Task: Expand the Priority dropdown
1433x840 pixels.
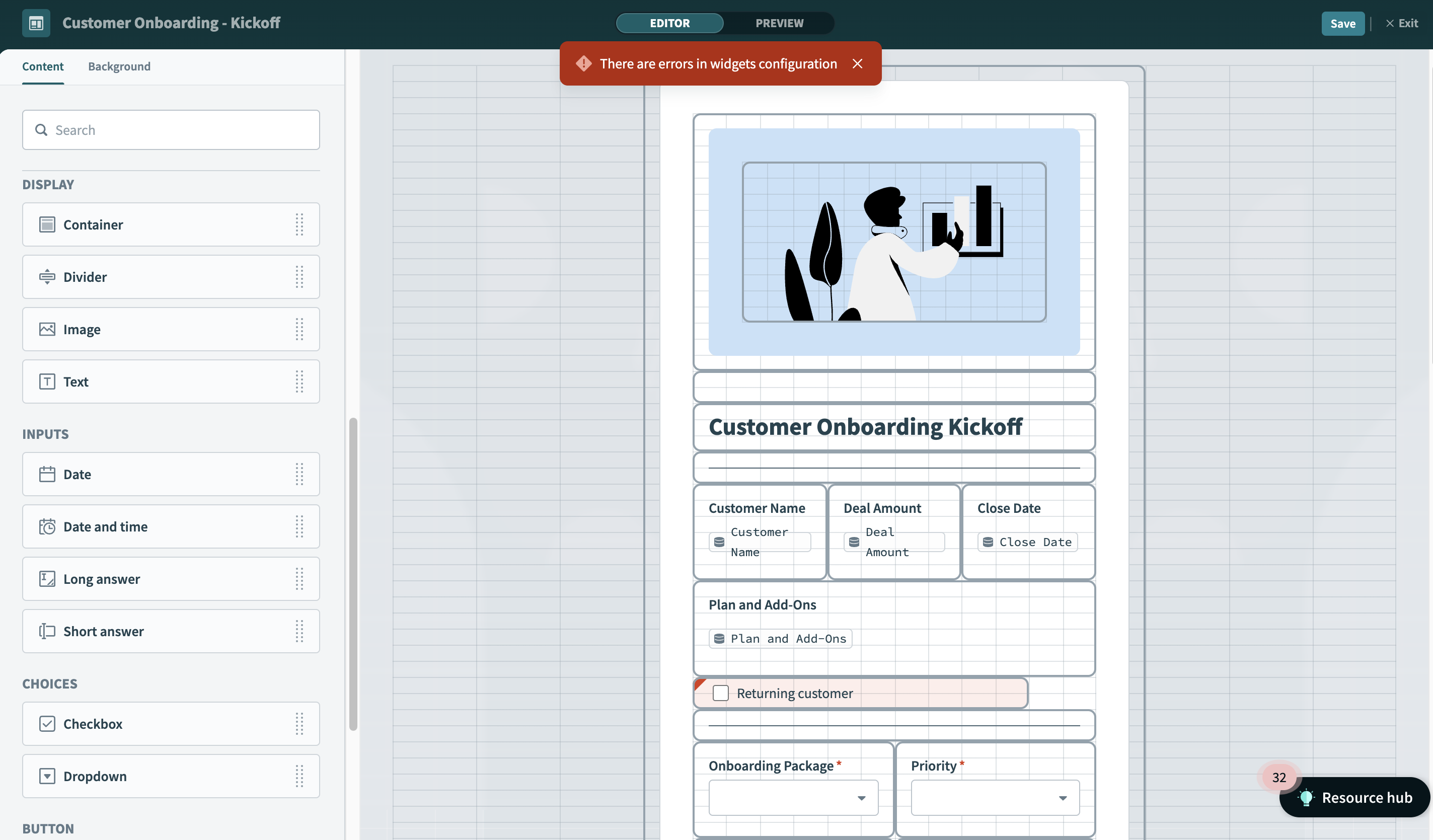Action: click(995, 797)
